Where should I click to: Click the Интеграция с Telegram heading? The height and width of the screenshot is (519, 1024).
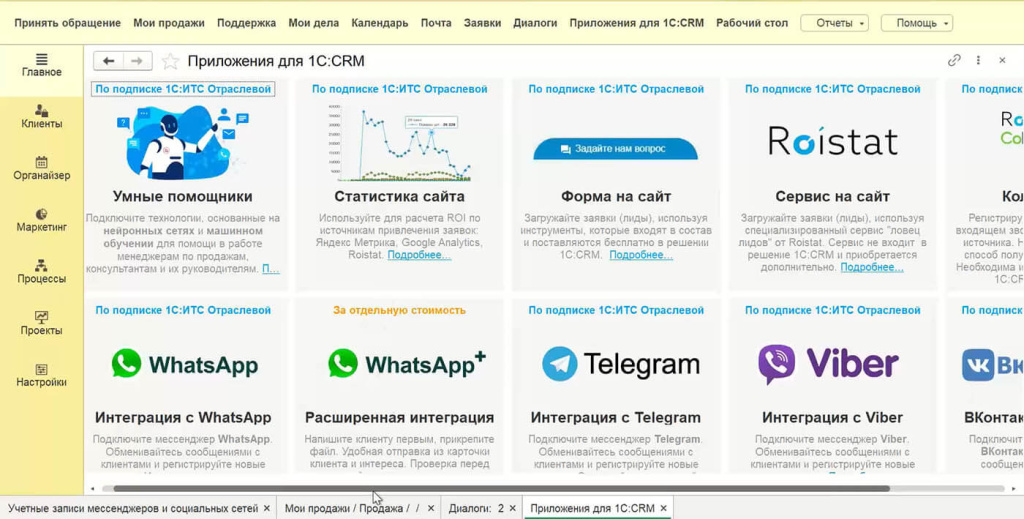[616, 417]
